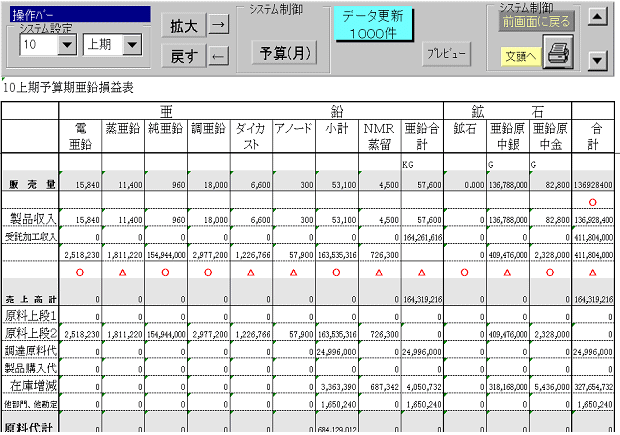This screenshot has width=620, height=435.
Task: Click the ダイカスト column header
Action: click(251, 136)
